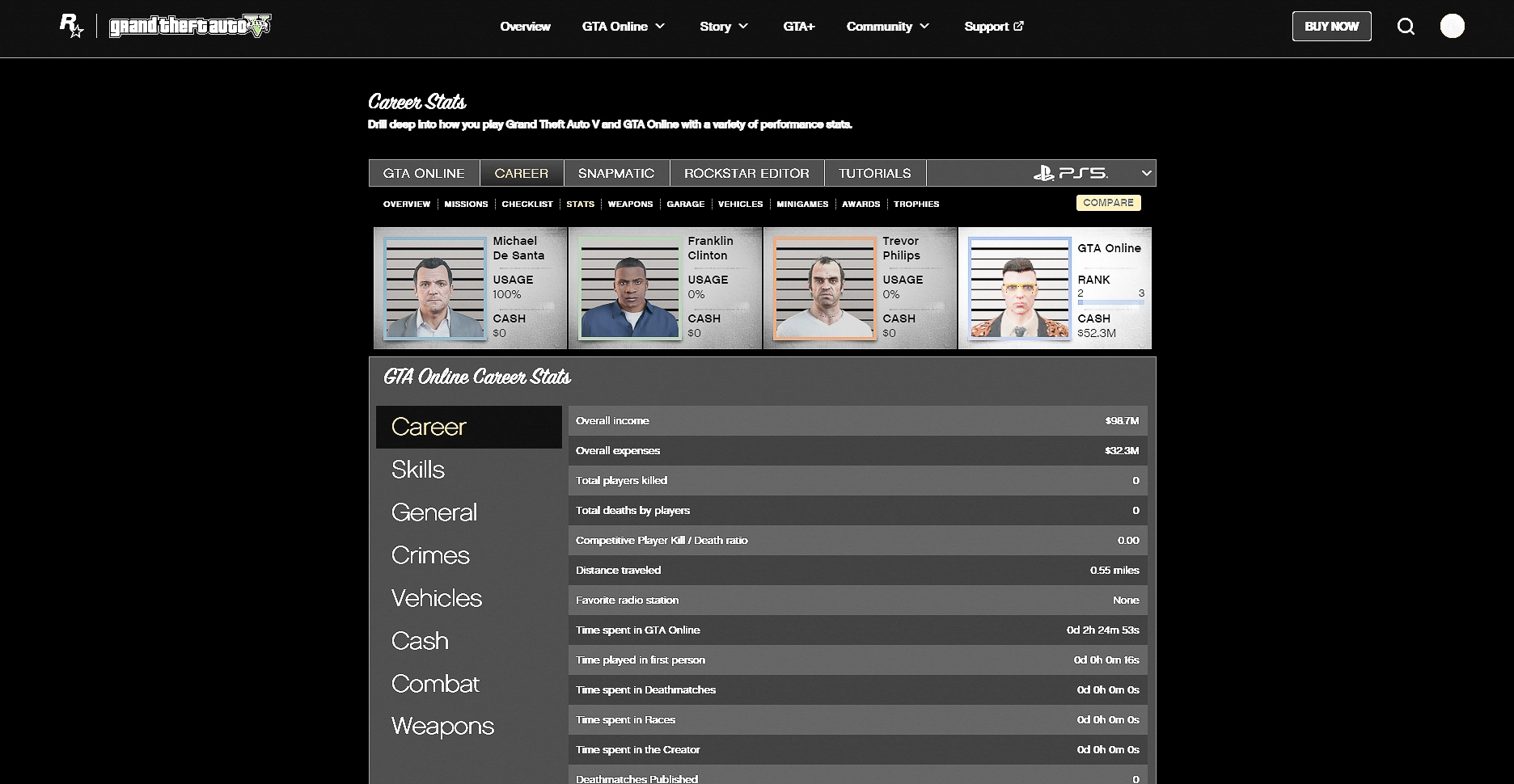
Task: Click the Rockstar Games logo icon
Action: tap(71, 27)
